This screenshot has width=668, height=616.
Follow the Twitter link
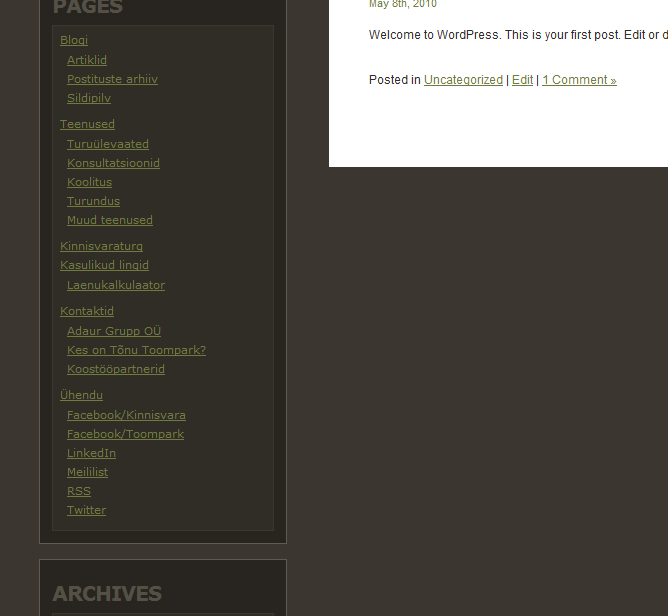click(x=86, y=510)
